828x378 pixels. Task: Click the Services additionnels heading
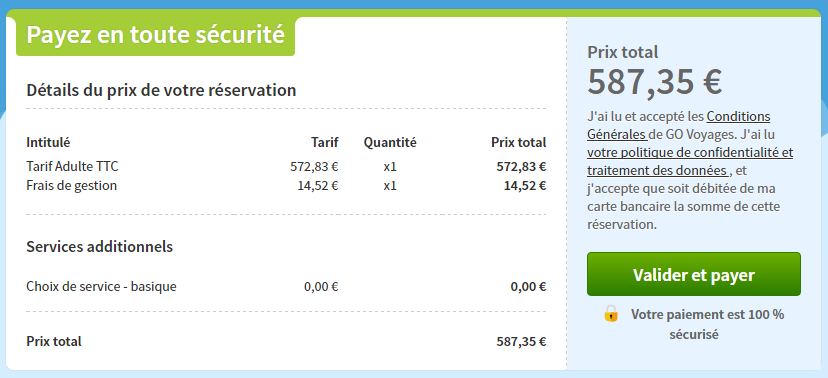100,247
